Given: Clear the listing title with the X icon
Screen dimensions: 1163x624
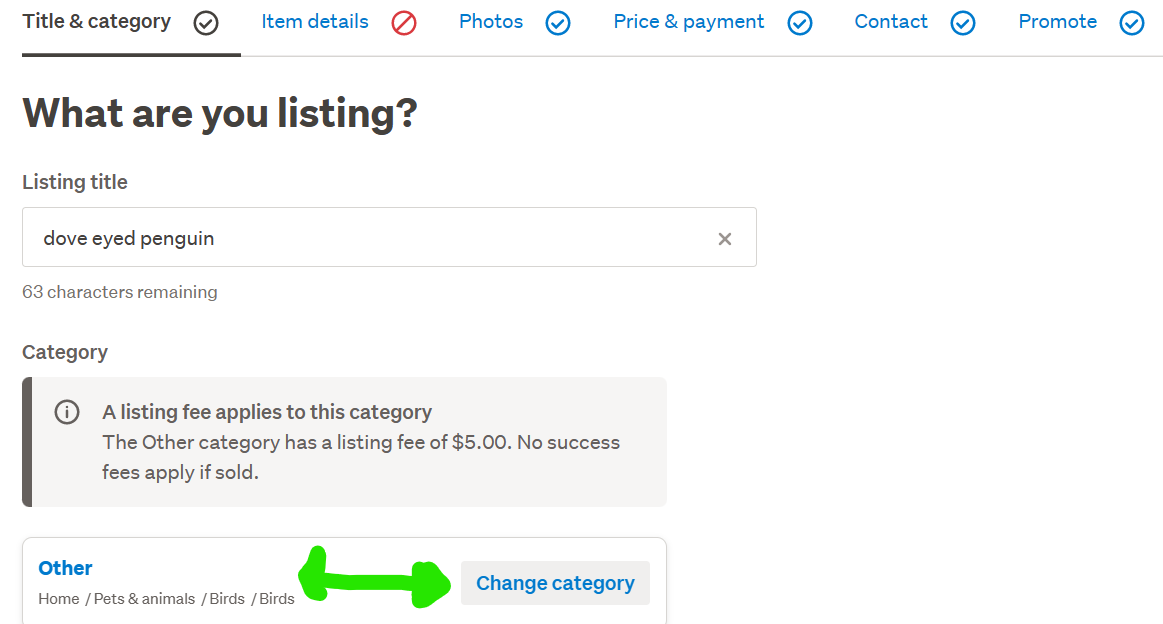Looking at the screenshot, I should pyautogui.click(x=725, y=239).
